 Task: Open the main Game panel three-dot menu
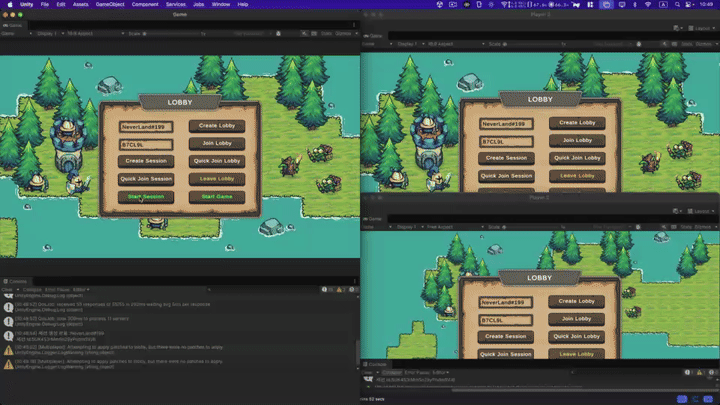354,25
